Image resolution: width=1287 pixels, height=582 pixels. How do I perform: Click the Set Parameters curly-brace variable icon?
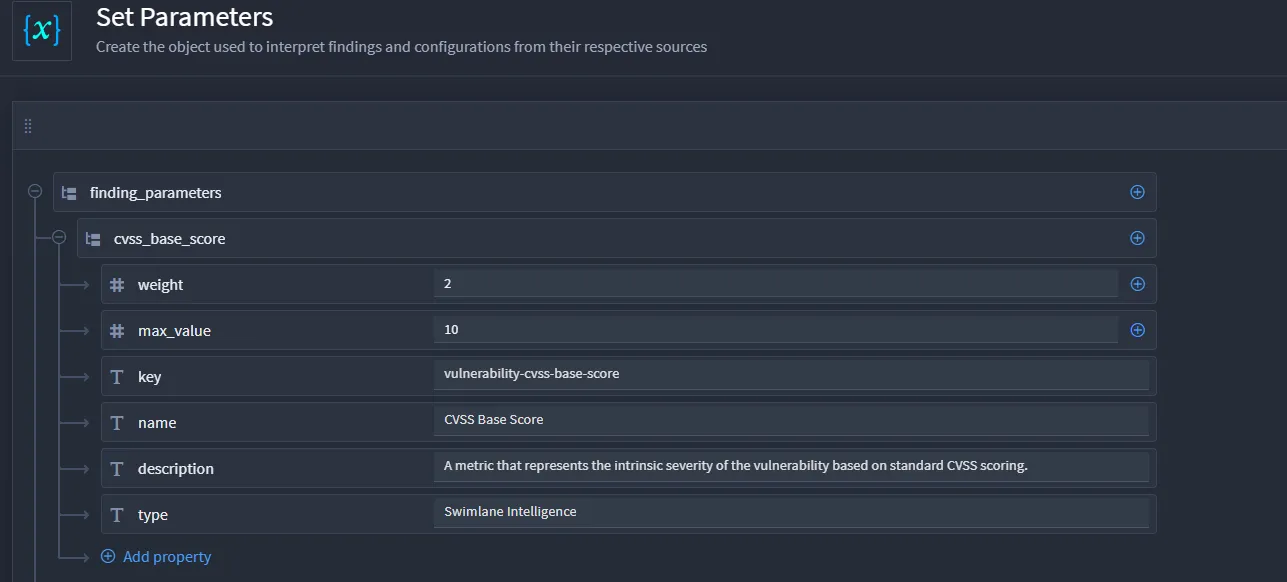[x=42, y=31]
